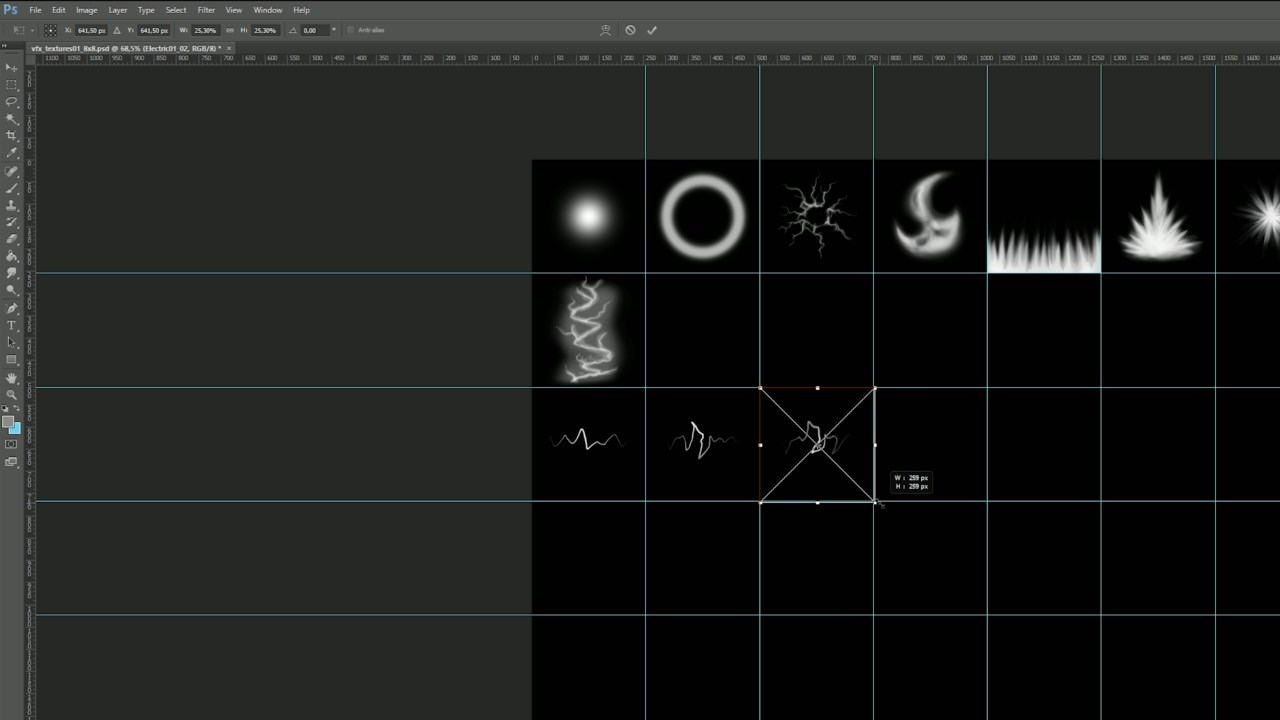Click the width percentage input field
The width and height of the screenshot is (1280, 720).
click(x=205, y=30)
